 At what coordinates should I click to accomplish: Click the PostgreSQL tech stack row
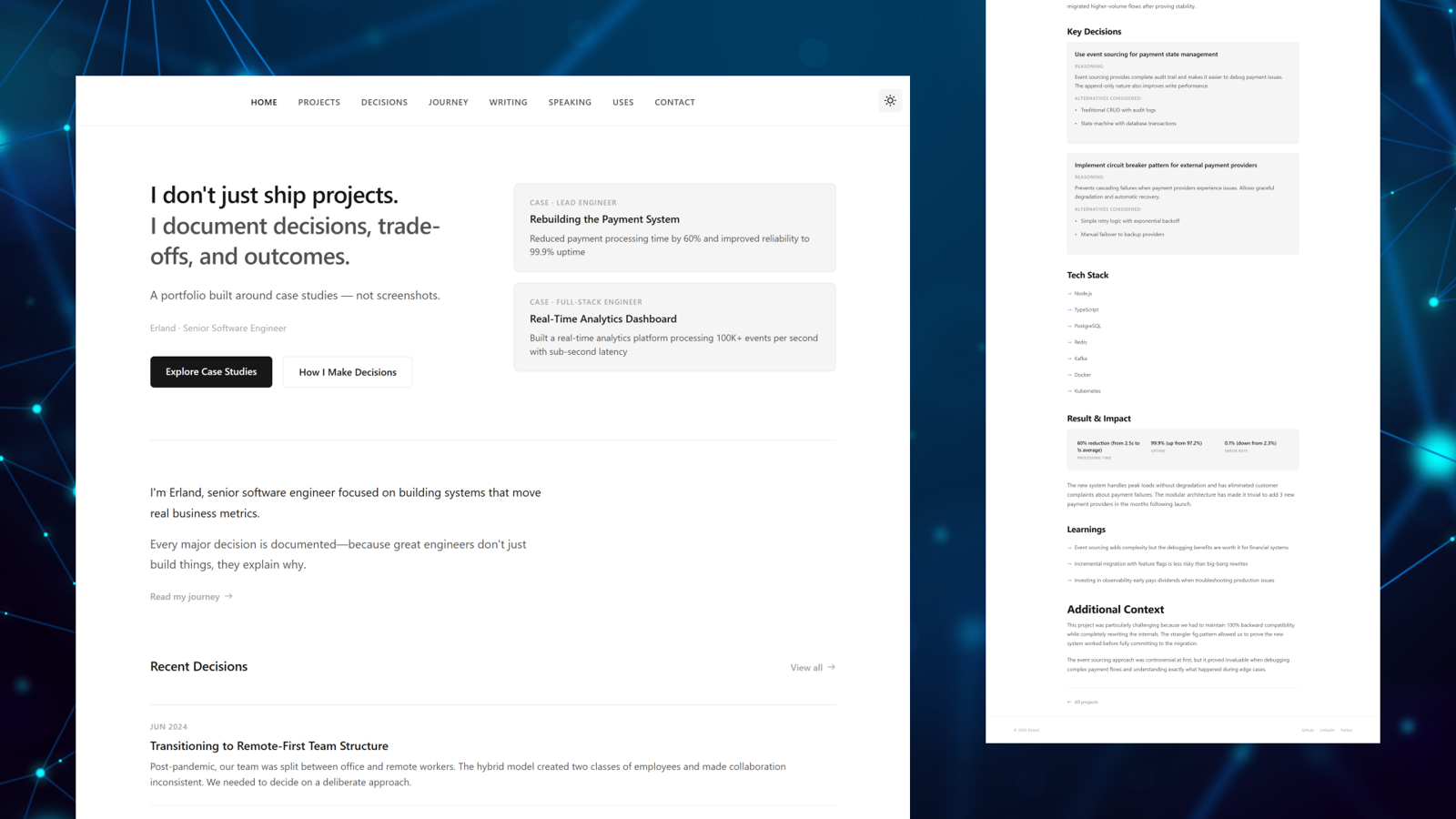1084,326
